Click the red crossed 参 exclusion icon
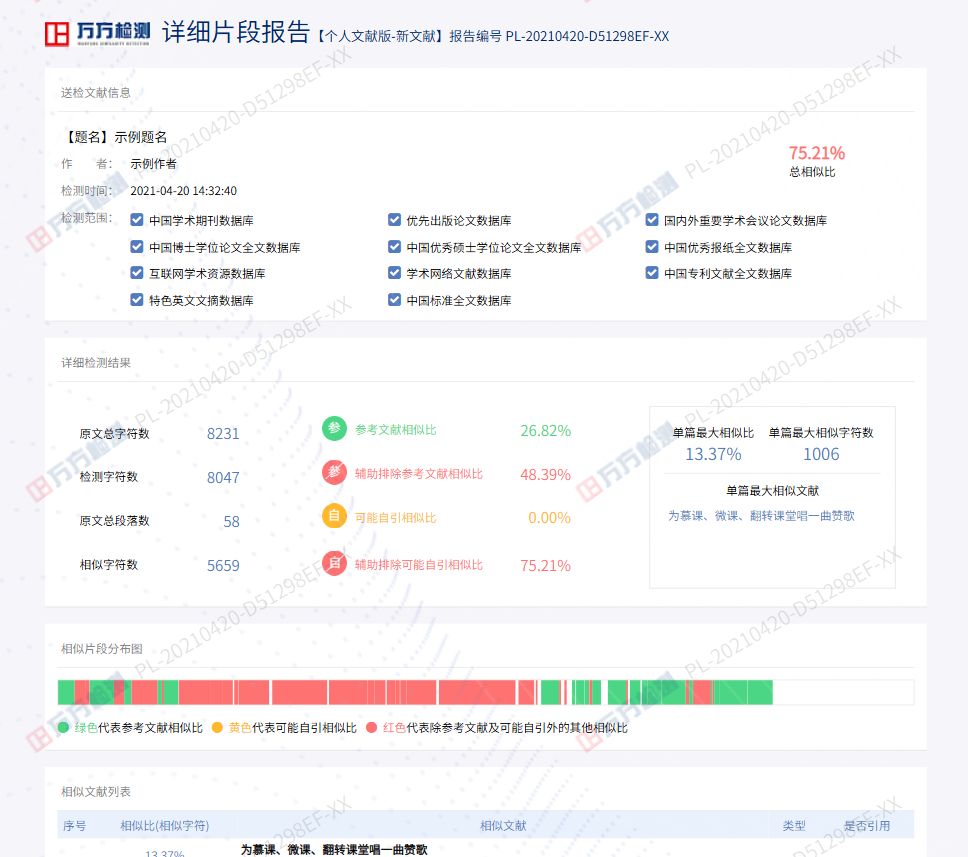The width and height of the screenshot is (968, 857). 334,472
